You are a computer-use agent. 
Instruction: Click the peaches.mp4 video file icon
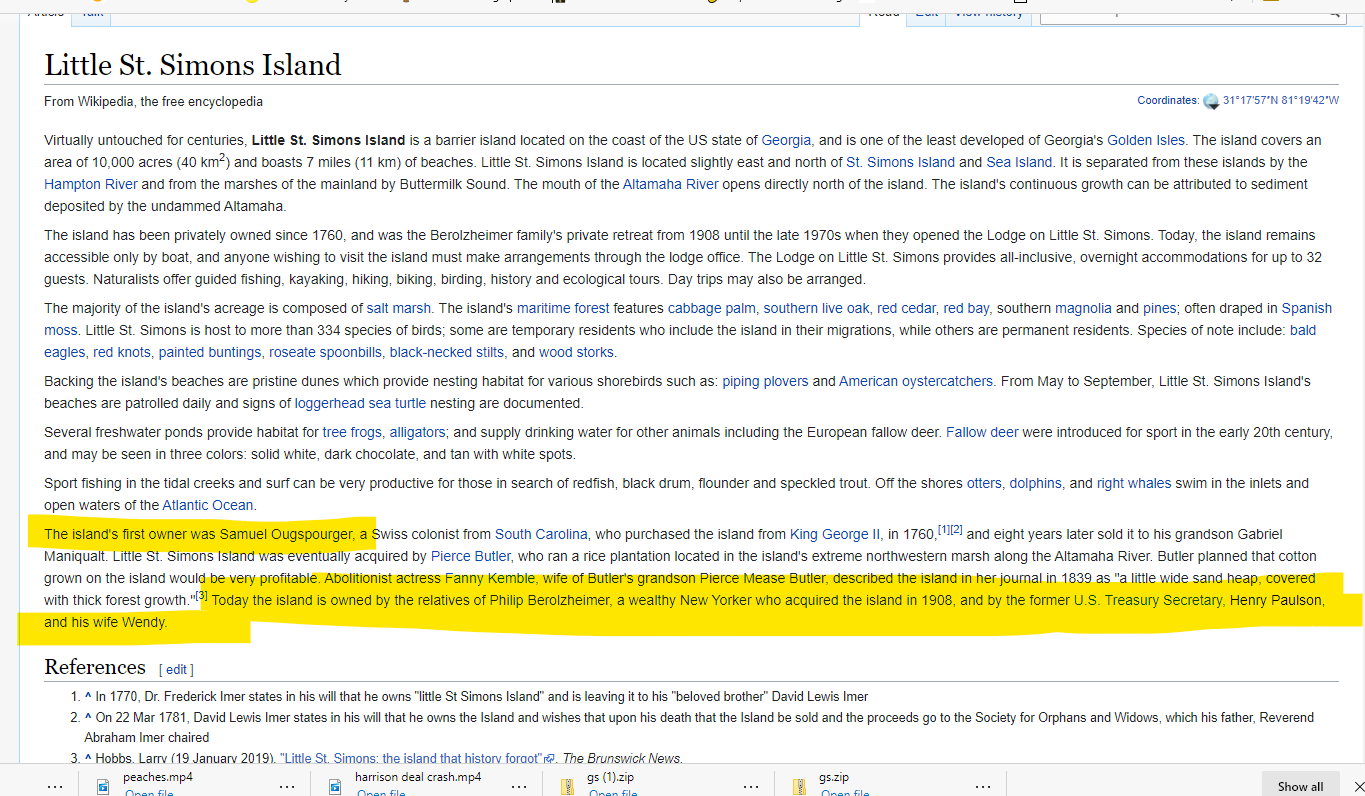102,787
